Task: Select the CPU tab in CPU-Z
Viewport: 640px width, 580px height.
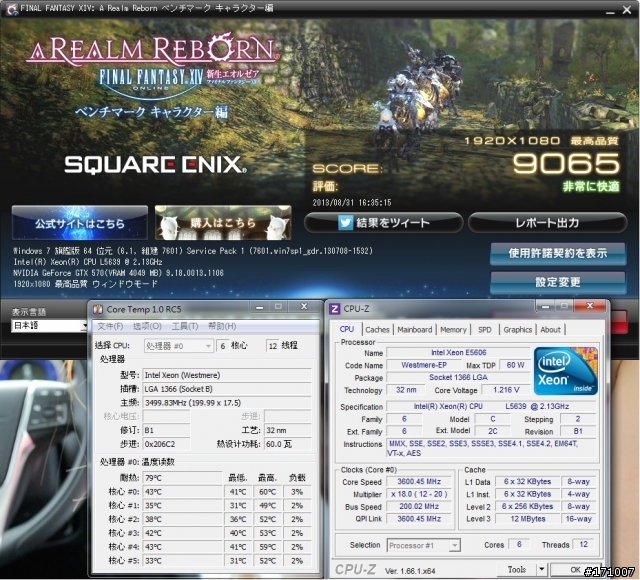Action: pos(347,329)
